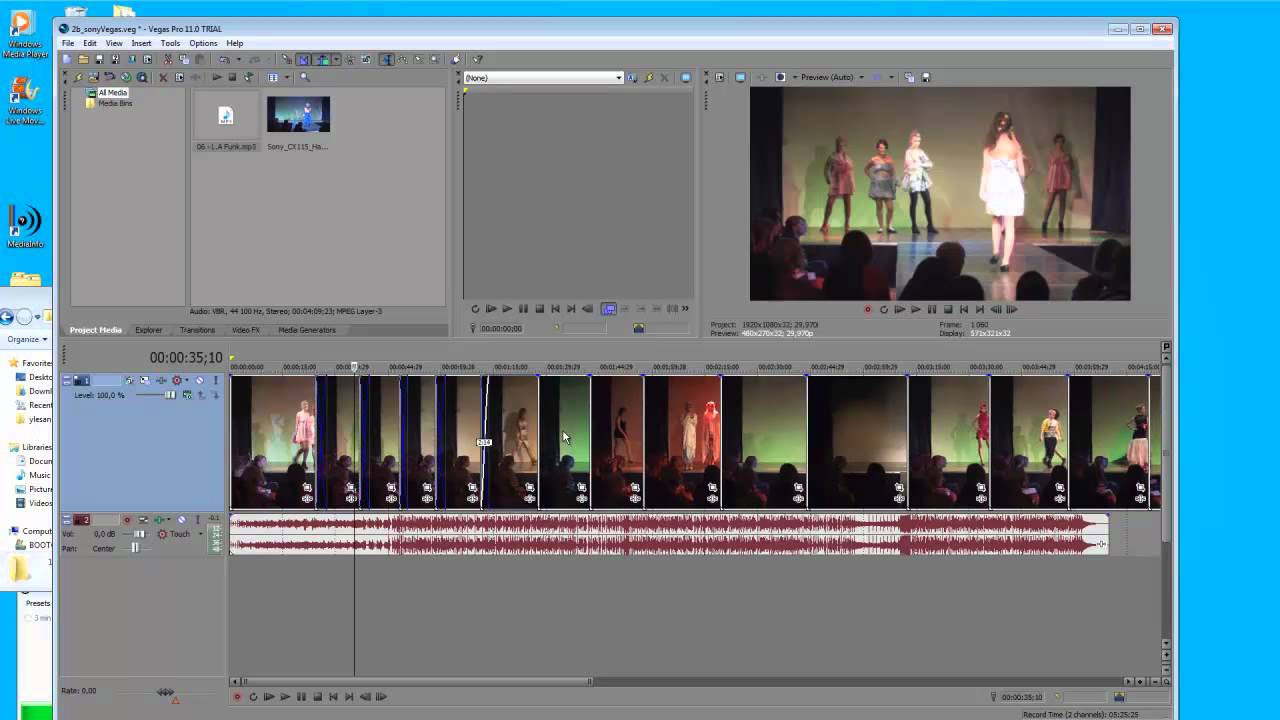Toggle the Auto Ripple toolbar icon

[x=324, y=59]
